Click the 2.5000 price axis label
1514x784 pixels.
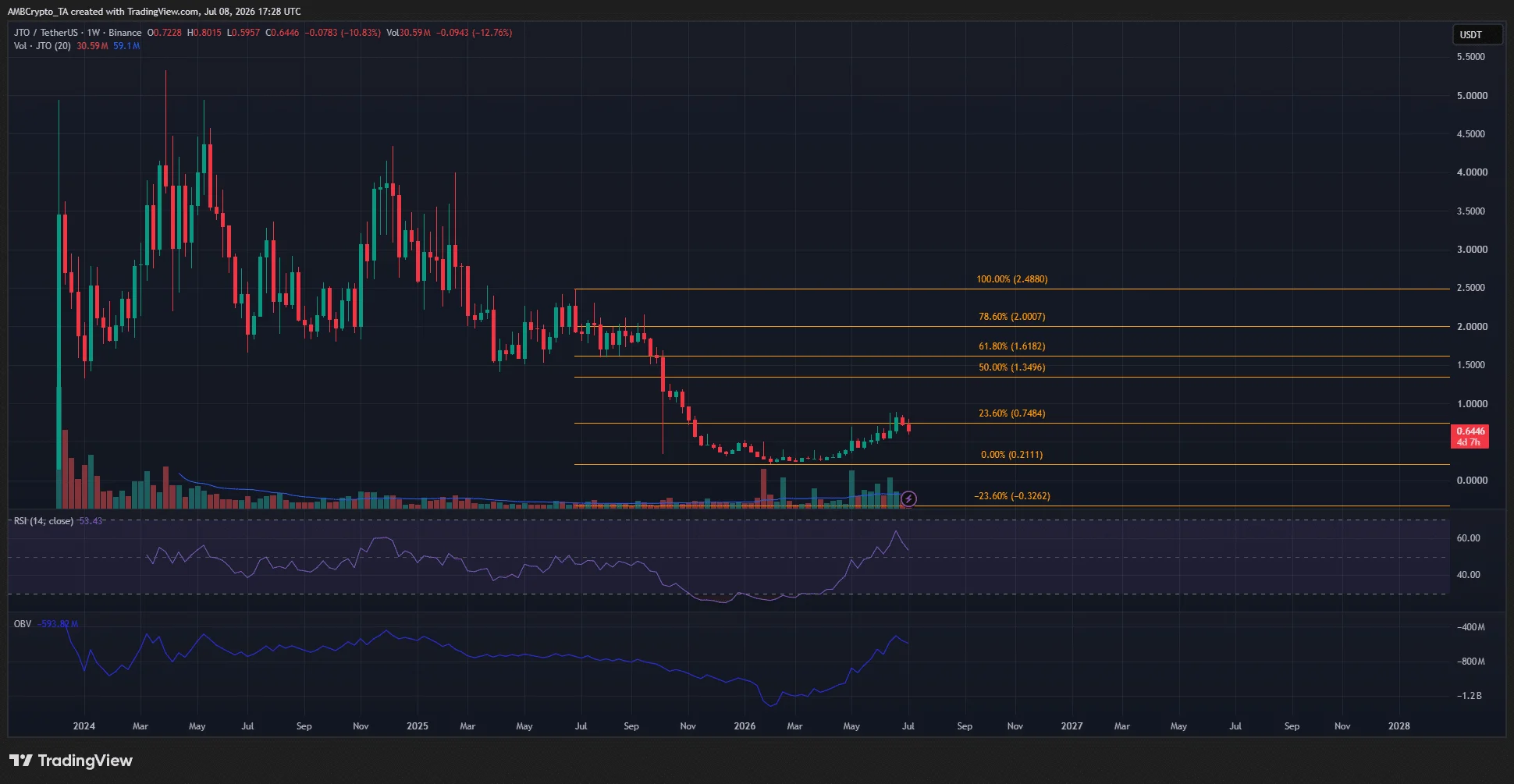1471,288
